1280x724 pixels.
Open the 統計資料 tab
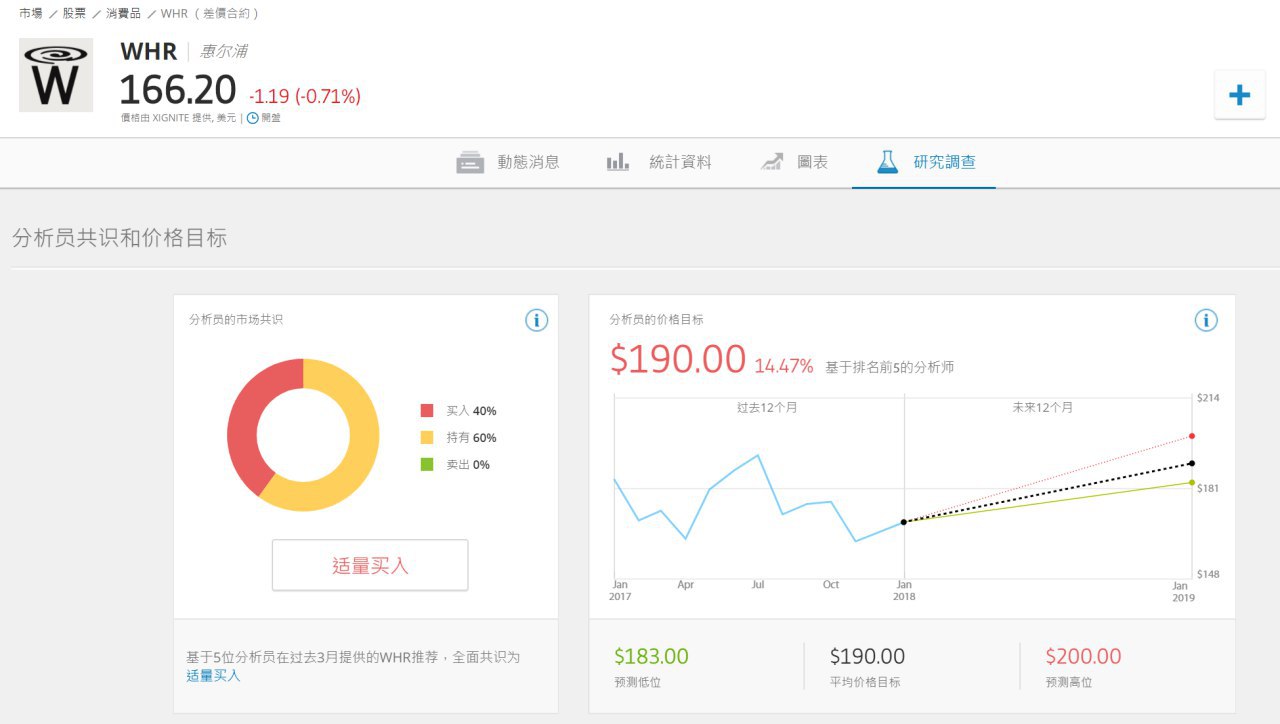[680, 162]
